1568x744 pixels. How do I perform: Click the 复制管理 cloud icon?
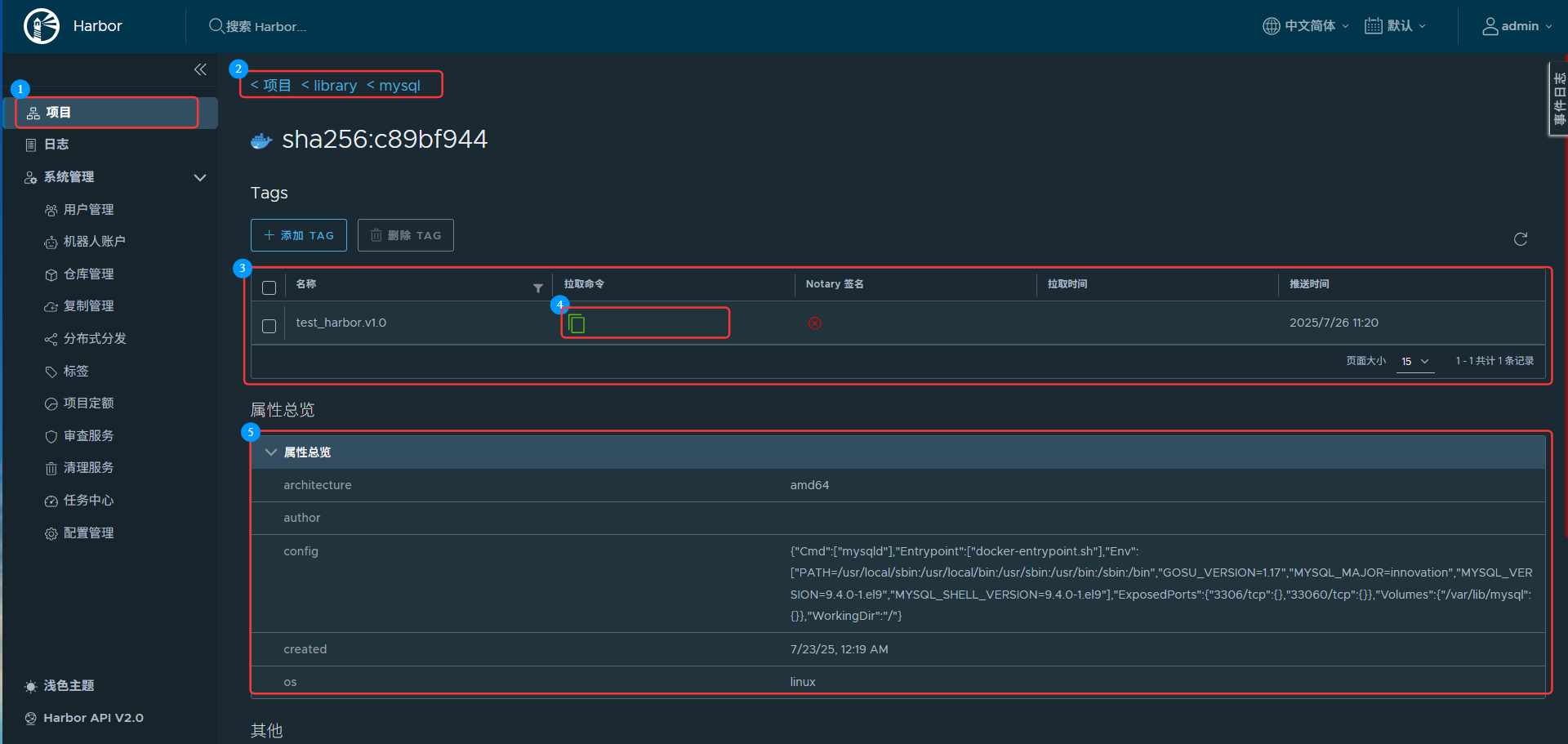51,307
